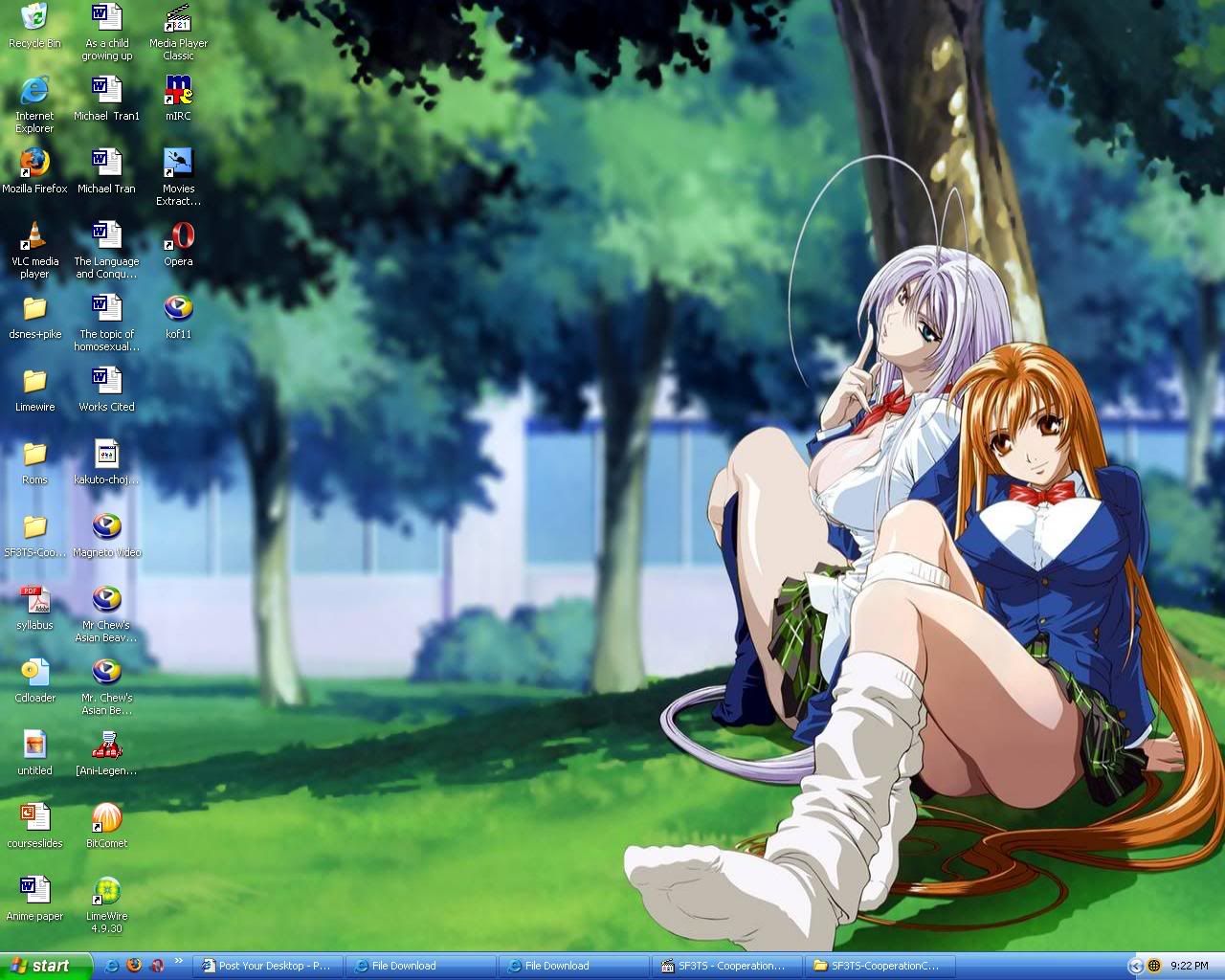Launch the BitComet shortcut
Screen dimensions: 1225x980
[106, 826]
